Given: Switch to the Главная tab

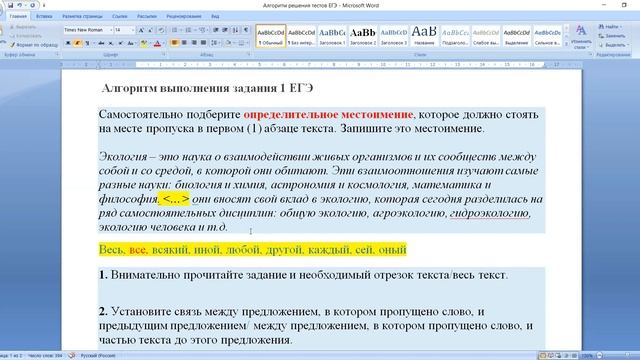Looking at the screenshot, I should pyautogui.click(x=18, y=16).
